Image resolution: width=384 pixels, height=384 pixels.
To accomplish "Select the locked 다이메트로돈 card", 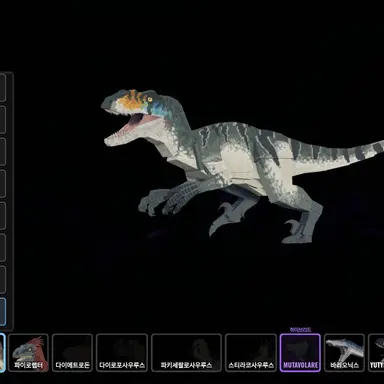I will coord(72,353).
